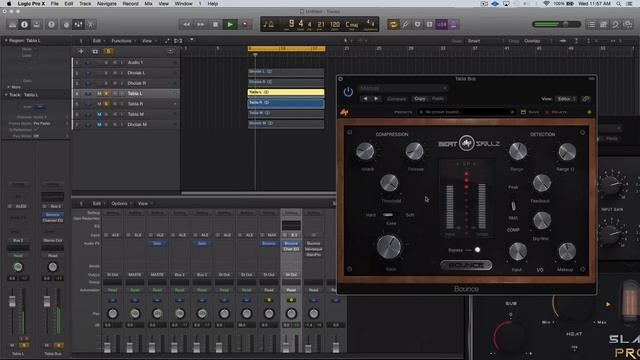Start recording with the Record button
Screen dimensions: 640x360
(x=245, y=24)
